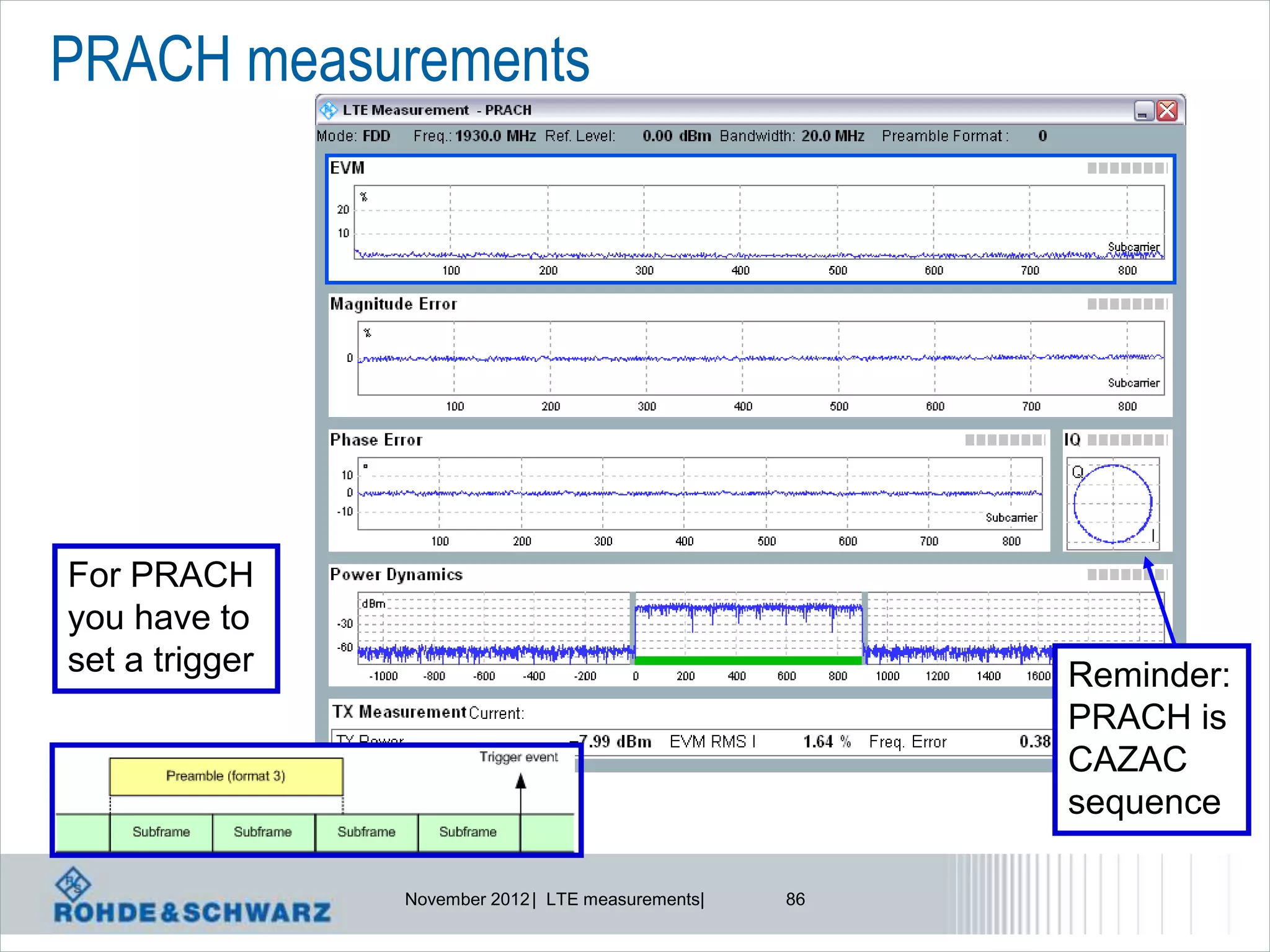Click the 'Reminder: PRACH is CAZAC sequence' note

pyautogui.click(x=1151, y=739)
